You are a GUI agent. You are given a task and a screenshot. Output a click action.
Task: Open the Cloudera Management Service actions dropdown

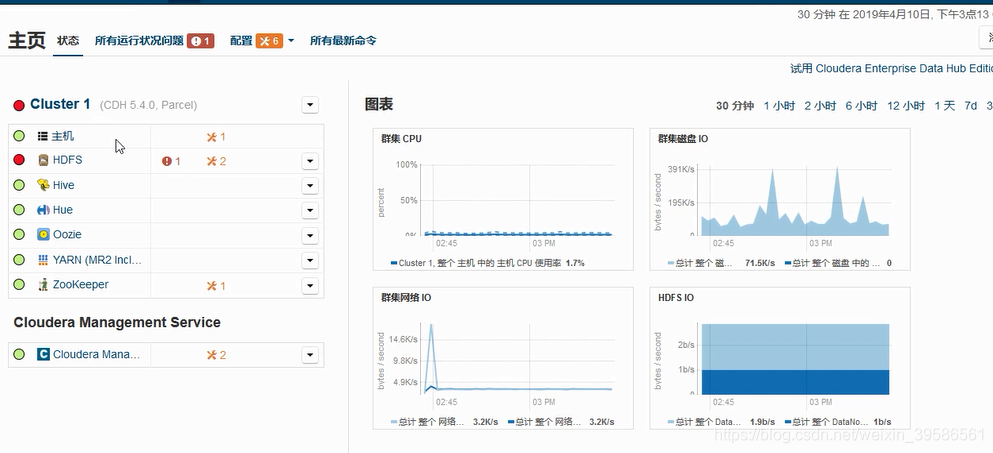(x=310, y=355)
